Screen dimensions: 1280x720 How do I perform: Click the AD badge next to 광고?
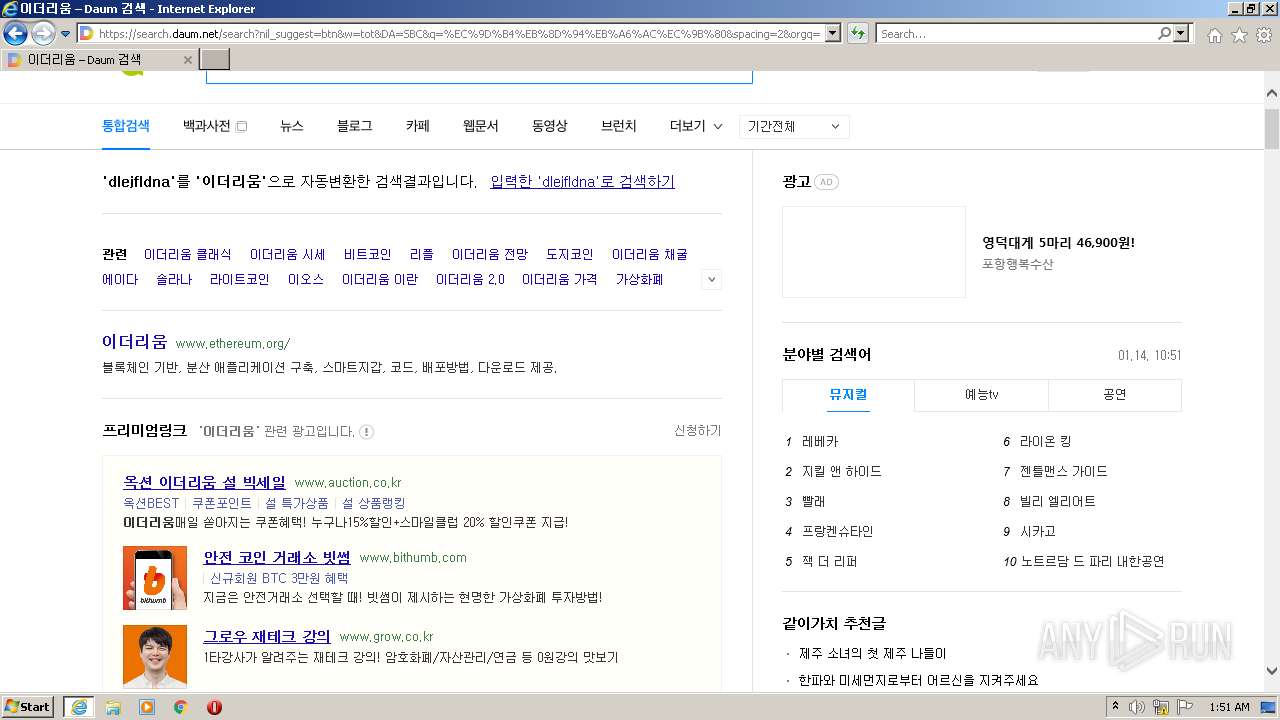pos(826,182)
